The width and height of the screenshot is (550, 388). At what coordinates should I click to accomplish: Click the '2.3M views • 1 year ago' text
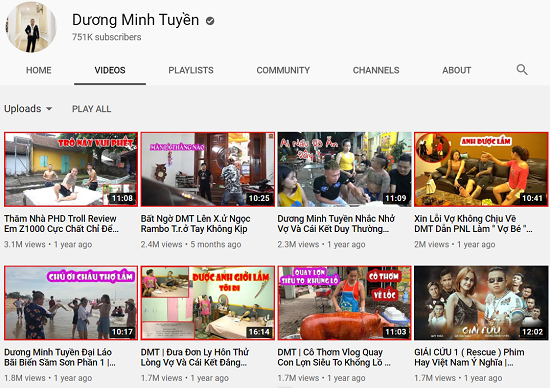(321, 245)
